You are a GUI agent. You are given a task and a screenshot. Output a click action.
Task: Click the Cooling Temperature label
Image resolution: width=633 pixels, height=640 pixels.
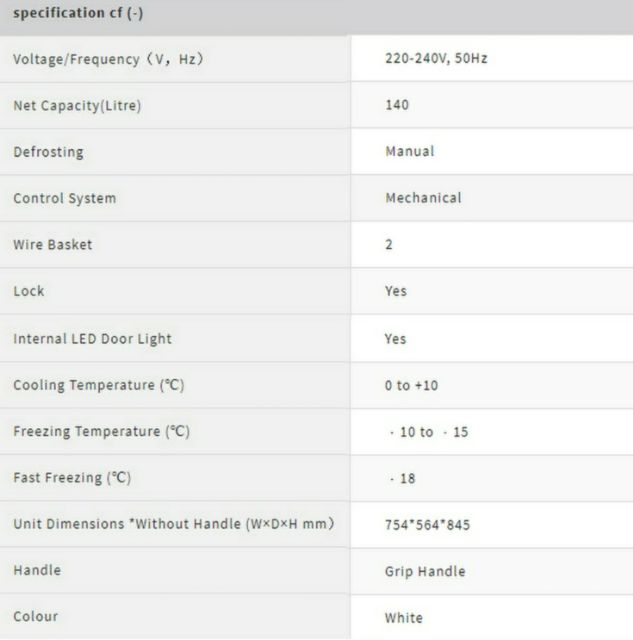(x=99, y=385)
